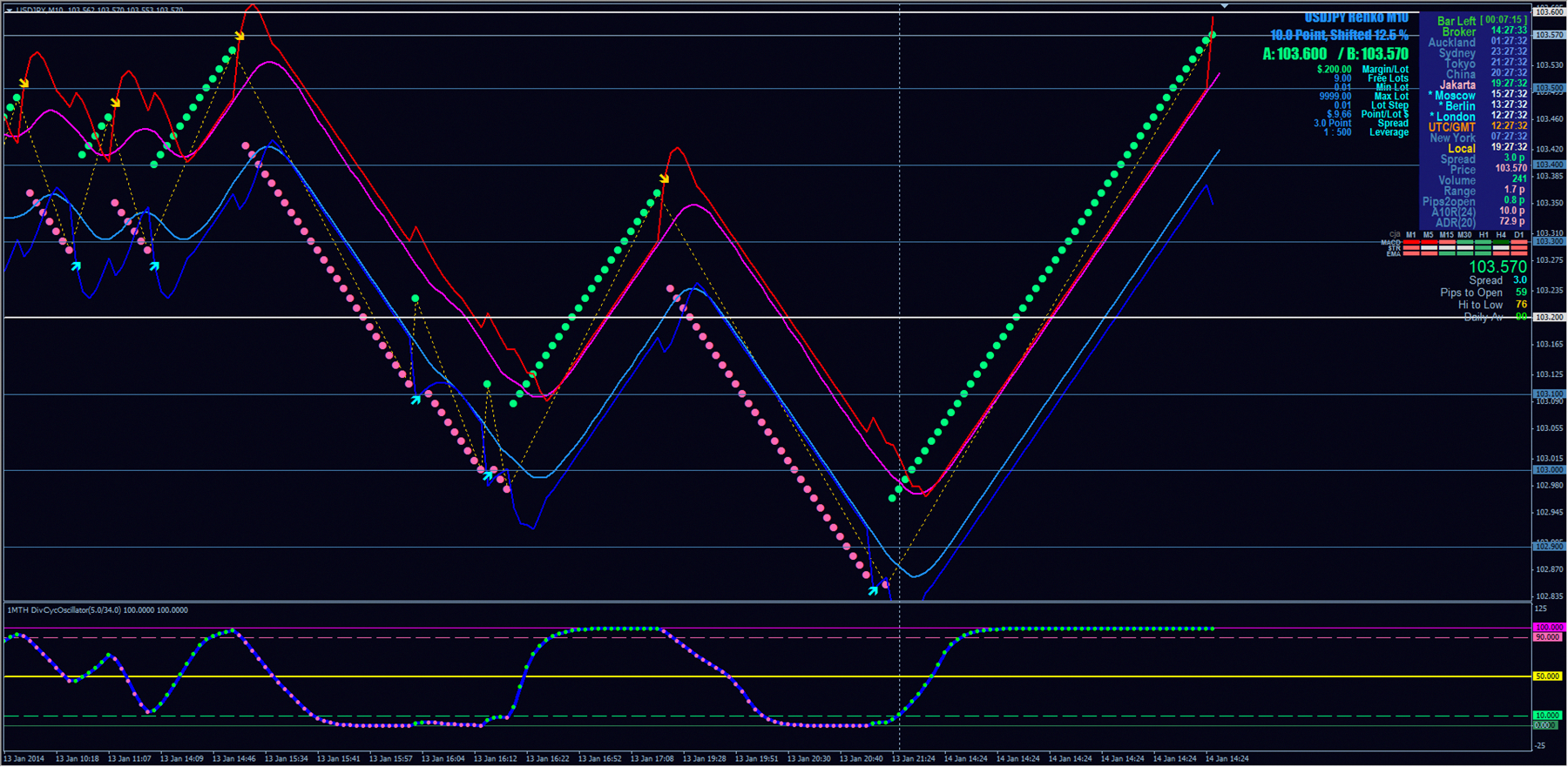Click the white horizontal line at 103.200
The image size is (1568, 767).
[x=767, y=318]
